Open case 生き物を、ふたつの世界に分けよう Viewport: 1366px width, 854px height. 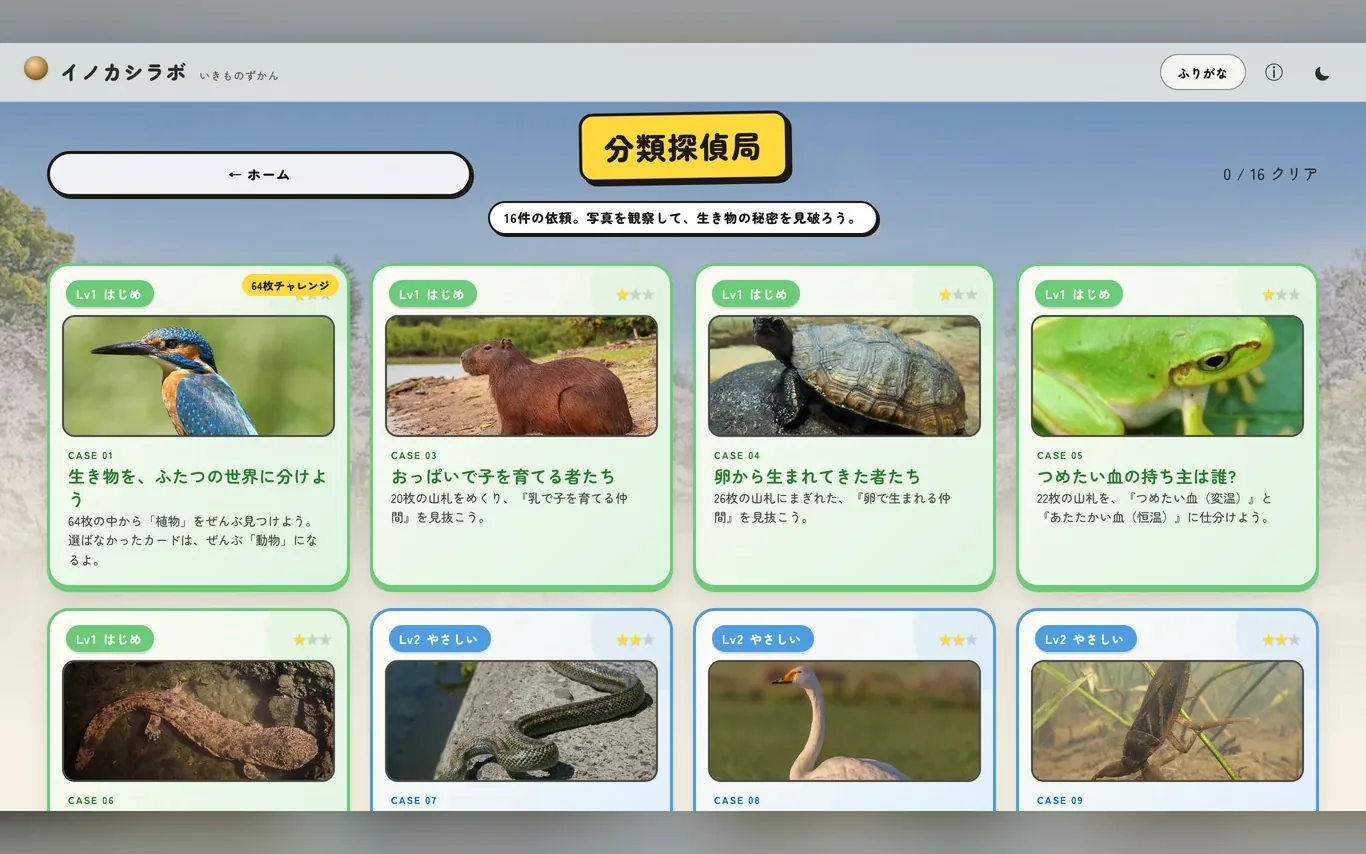tap(197, 487)
